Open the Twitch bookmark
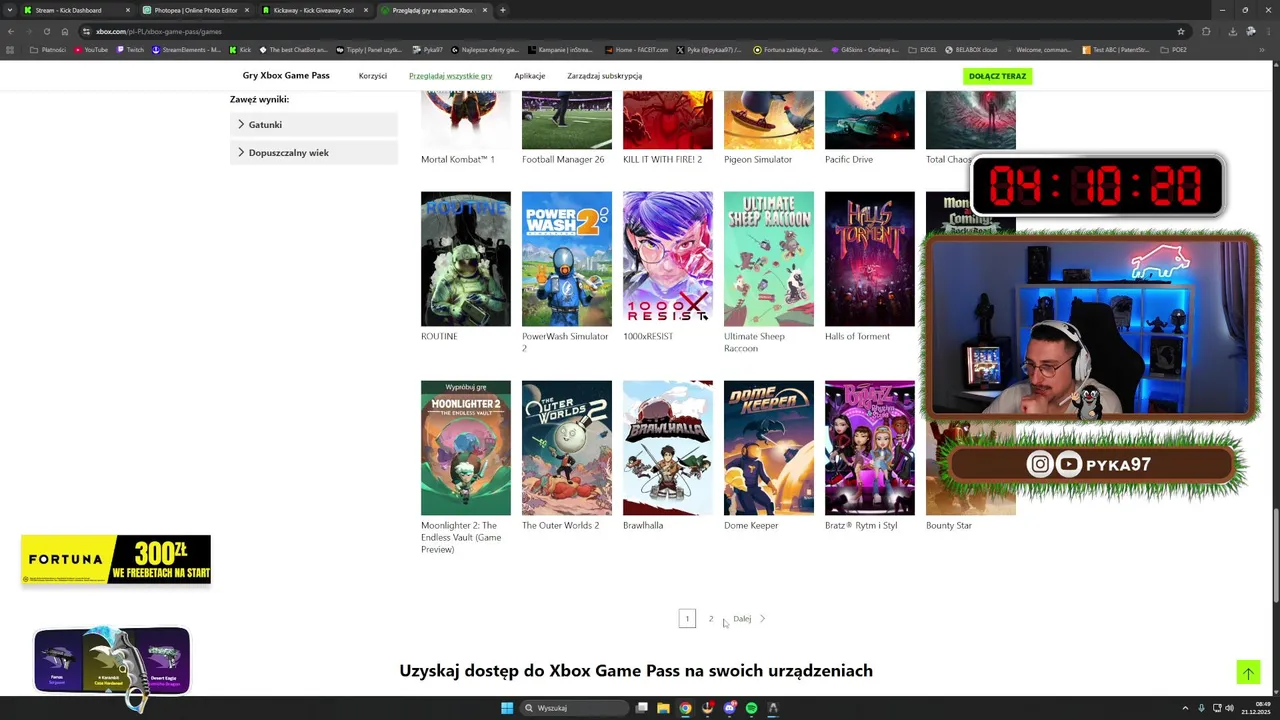This screenshot has width=1280, height=720. 130,49
